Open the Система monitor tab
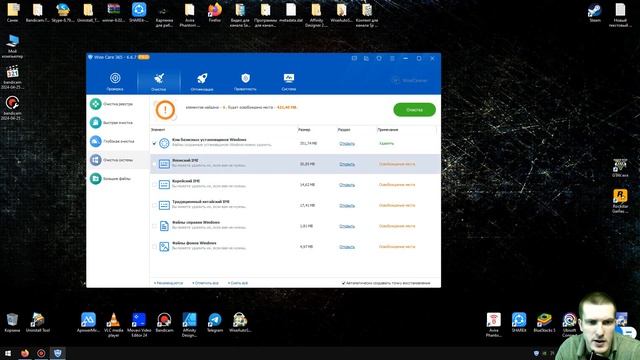Image resolution: width=640 pixels, height=360 pixels. point(289,81)
